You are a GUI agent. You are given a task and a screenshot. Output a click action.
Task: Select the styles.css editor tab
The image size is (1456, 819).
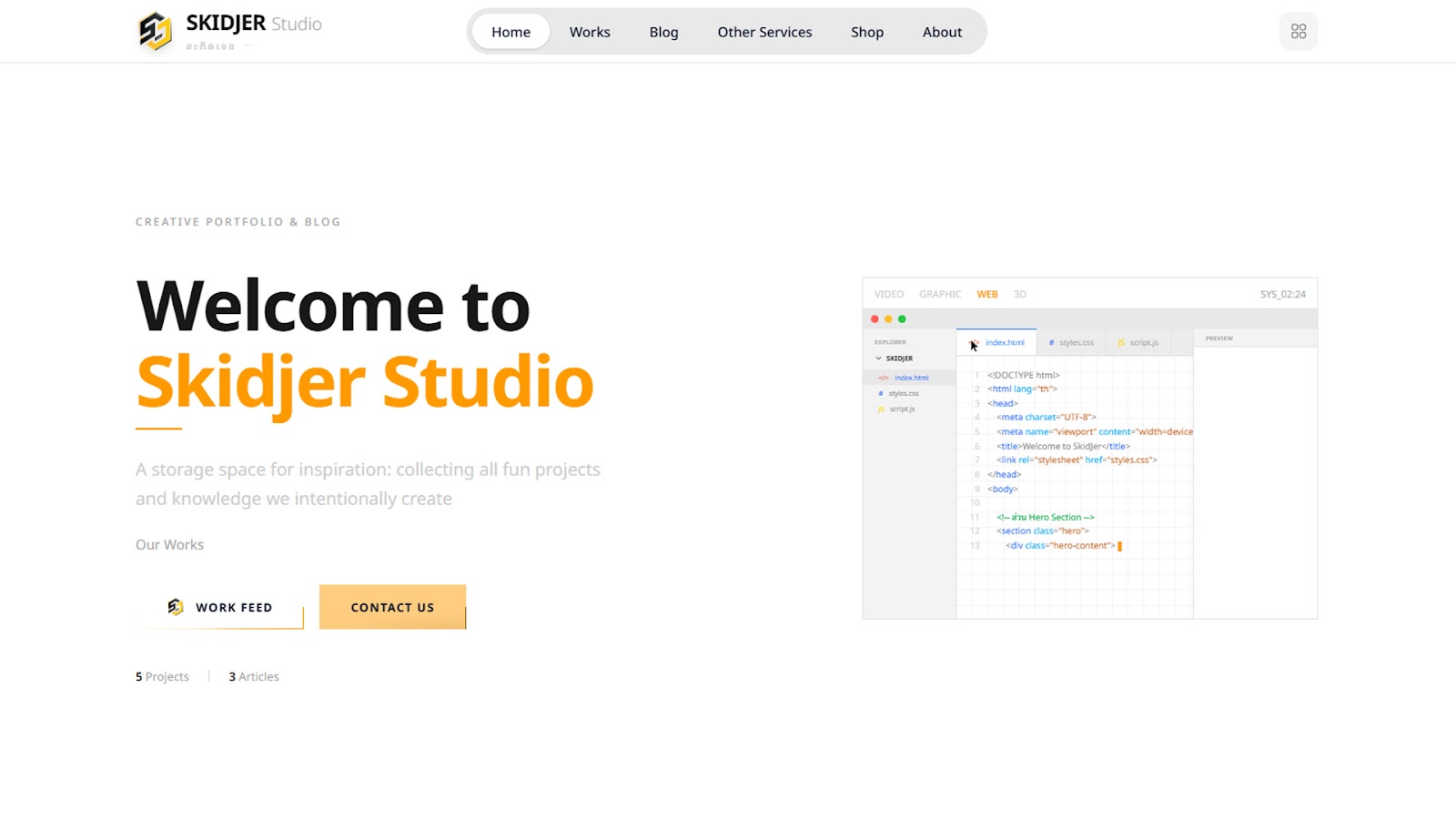pyautogui.click(x=1071, y=342)
